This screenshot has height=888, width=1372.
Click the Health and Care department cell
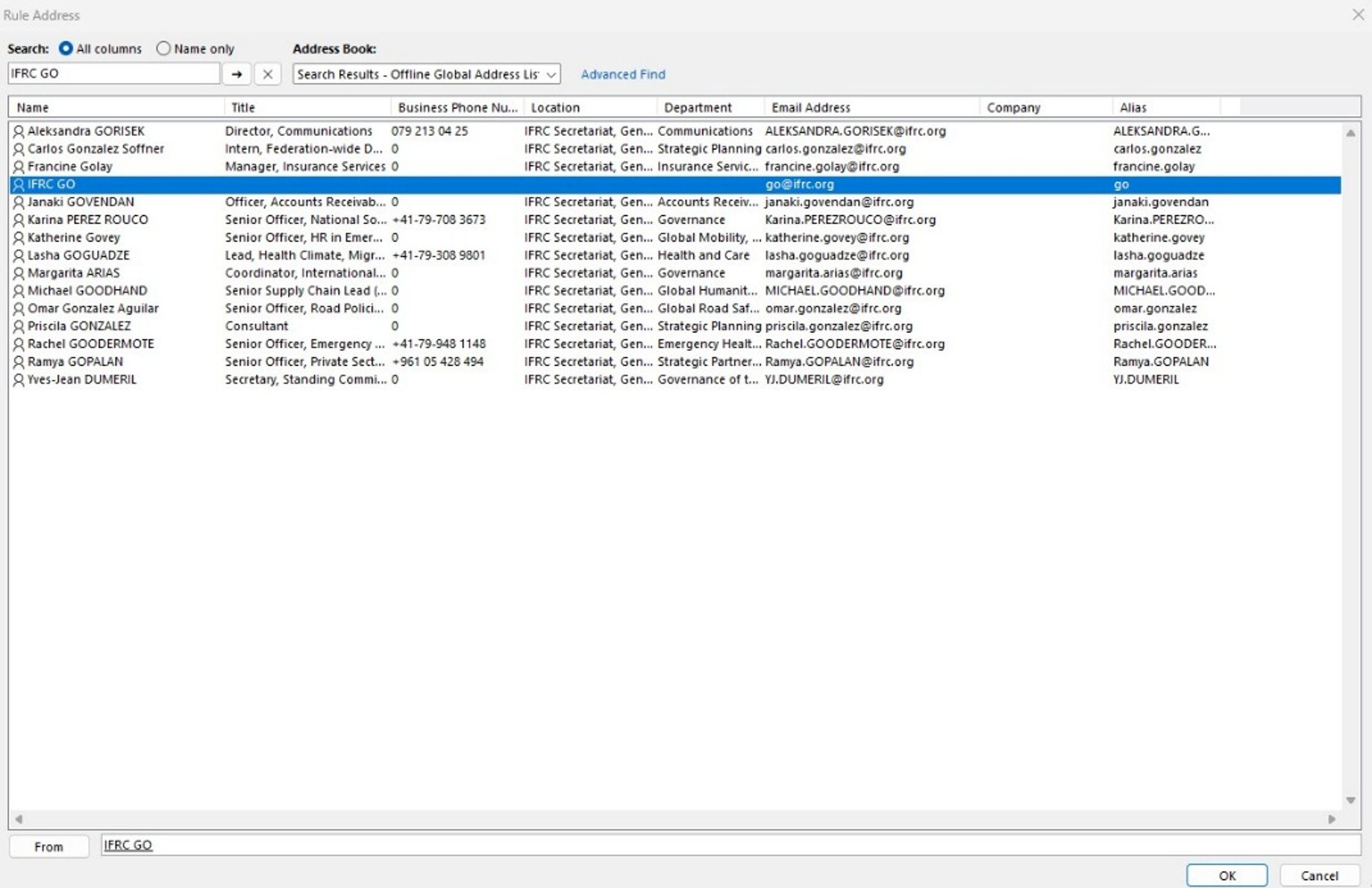click(704, 255)
